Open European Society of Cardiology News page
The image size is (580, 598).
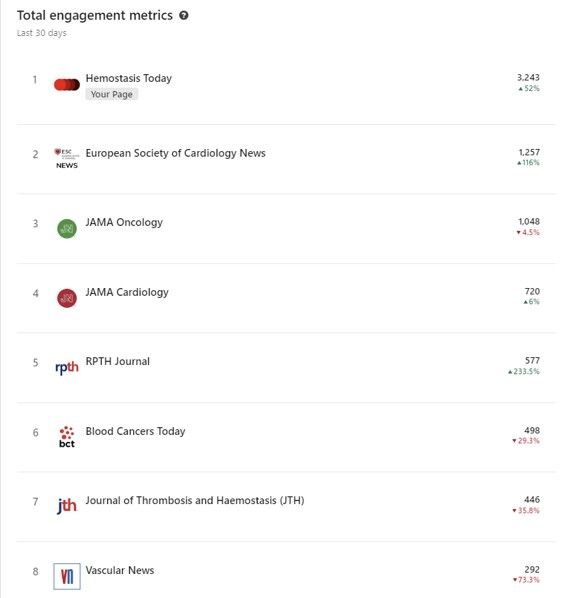[x=175, y=153]
